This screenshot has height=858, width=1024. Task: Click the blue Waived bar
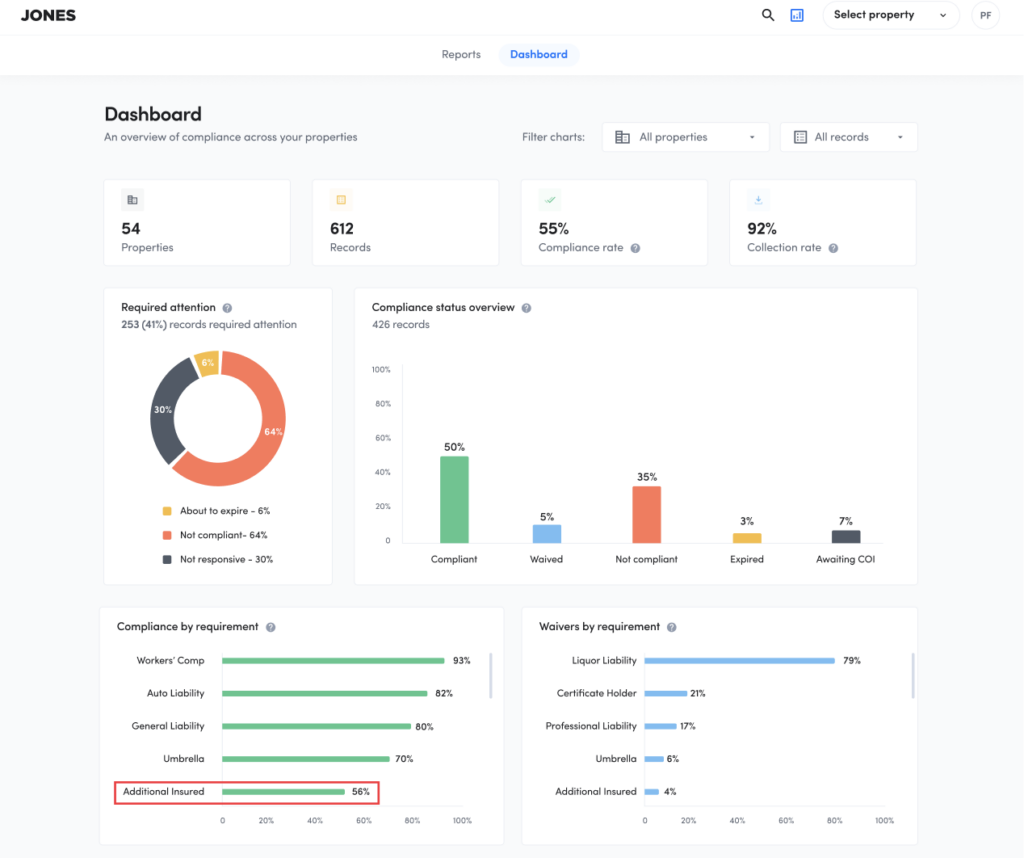pyautogui.click(x=547, y=533)
